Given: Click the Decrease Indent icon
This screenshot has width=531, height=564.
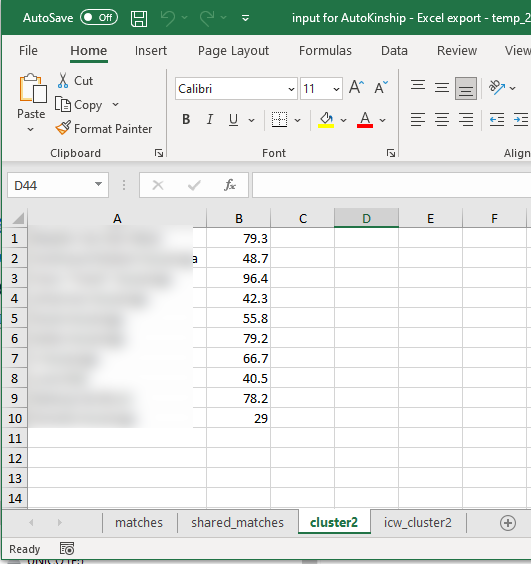Looking at the screenshot, I should click(x=497, y=119).
